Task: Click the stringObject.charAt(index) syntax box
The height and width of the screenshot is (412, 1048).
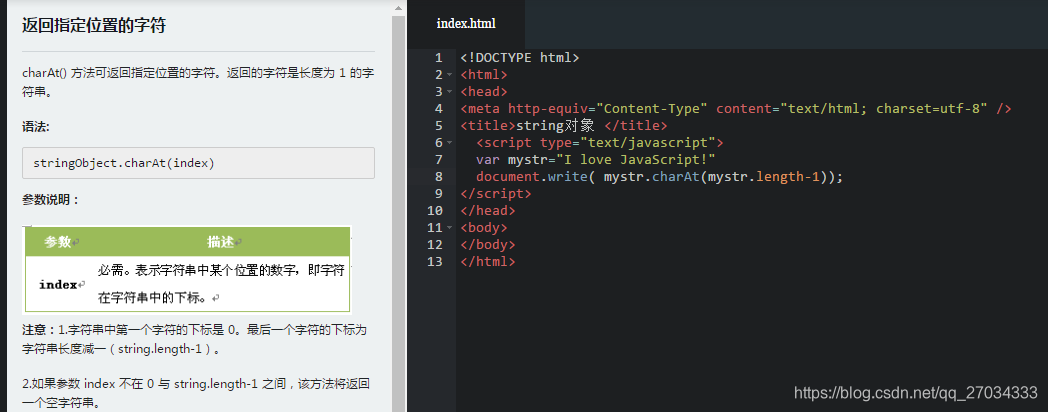Action: [x=198, y=163]
